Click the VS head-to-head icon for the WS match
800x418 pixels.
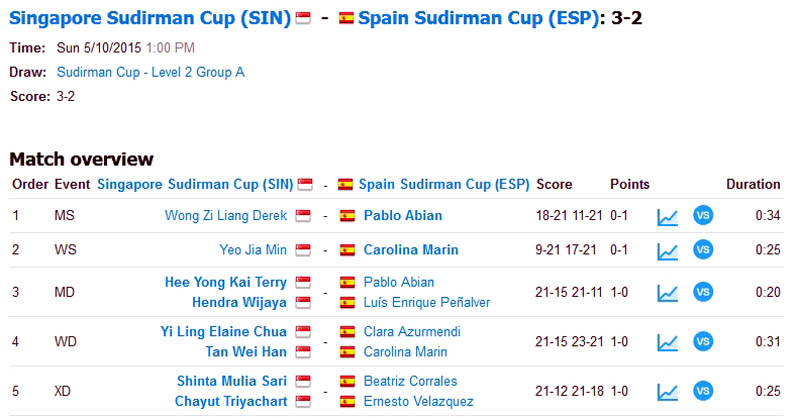point(703,250)
